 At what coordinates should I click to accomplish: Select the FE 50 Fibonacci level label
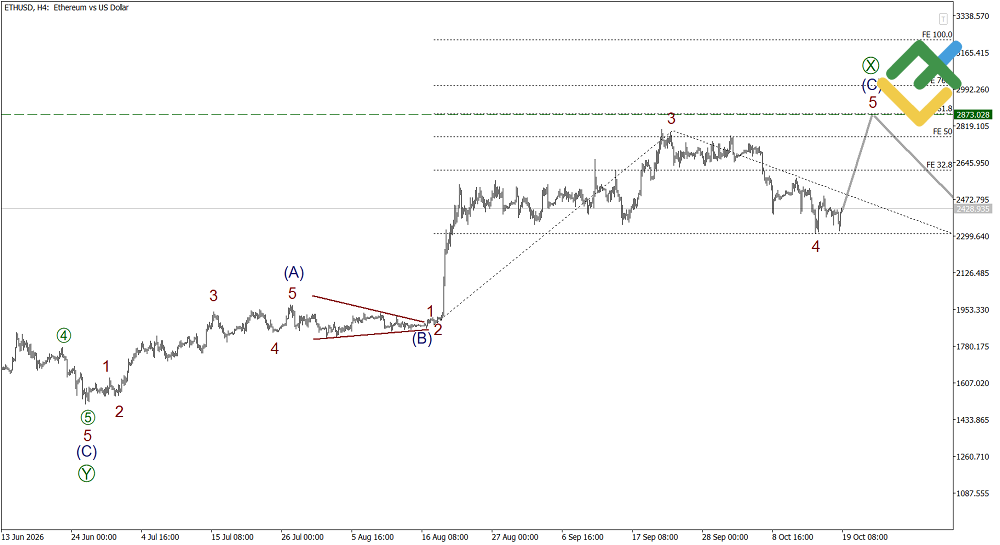coord(942,131)
